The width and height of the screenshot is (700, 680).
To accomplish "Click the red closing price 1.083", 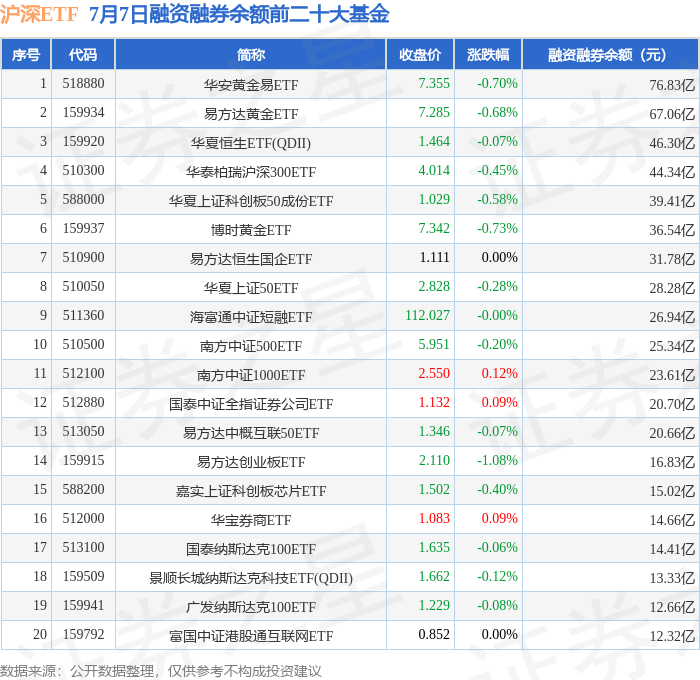I will pyautogui.click(x=434, y=519).
